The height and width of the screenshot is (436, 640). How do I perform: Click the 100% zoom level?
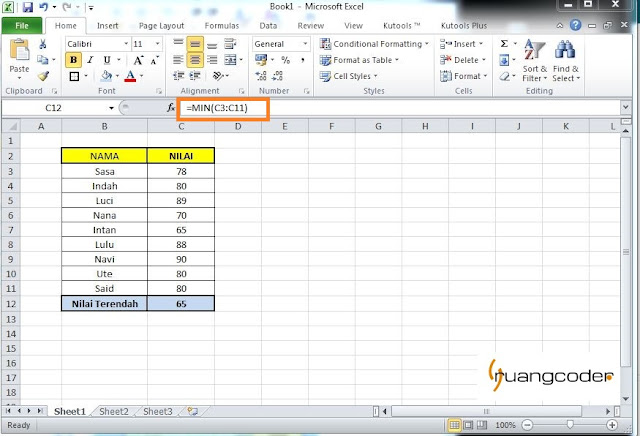505,425
